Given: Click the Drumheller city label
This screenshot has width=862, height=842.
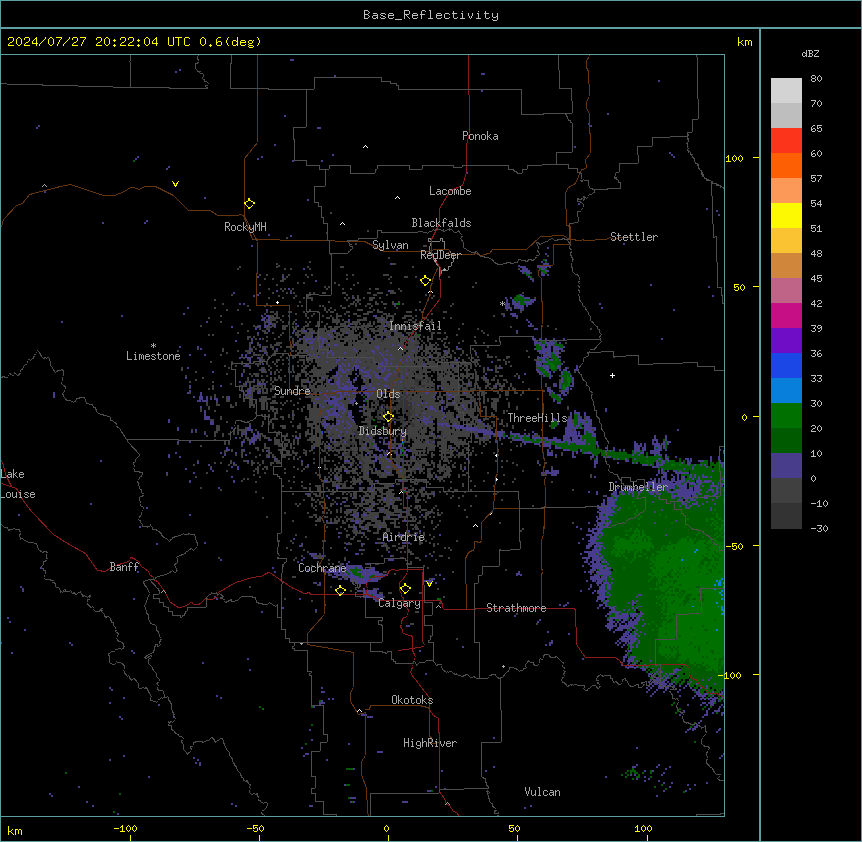Looking at the screenshot, I should [638, 487].
